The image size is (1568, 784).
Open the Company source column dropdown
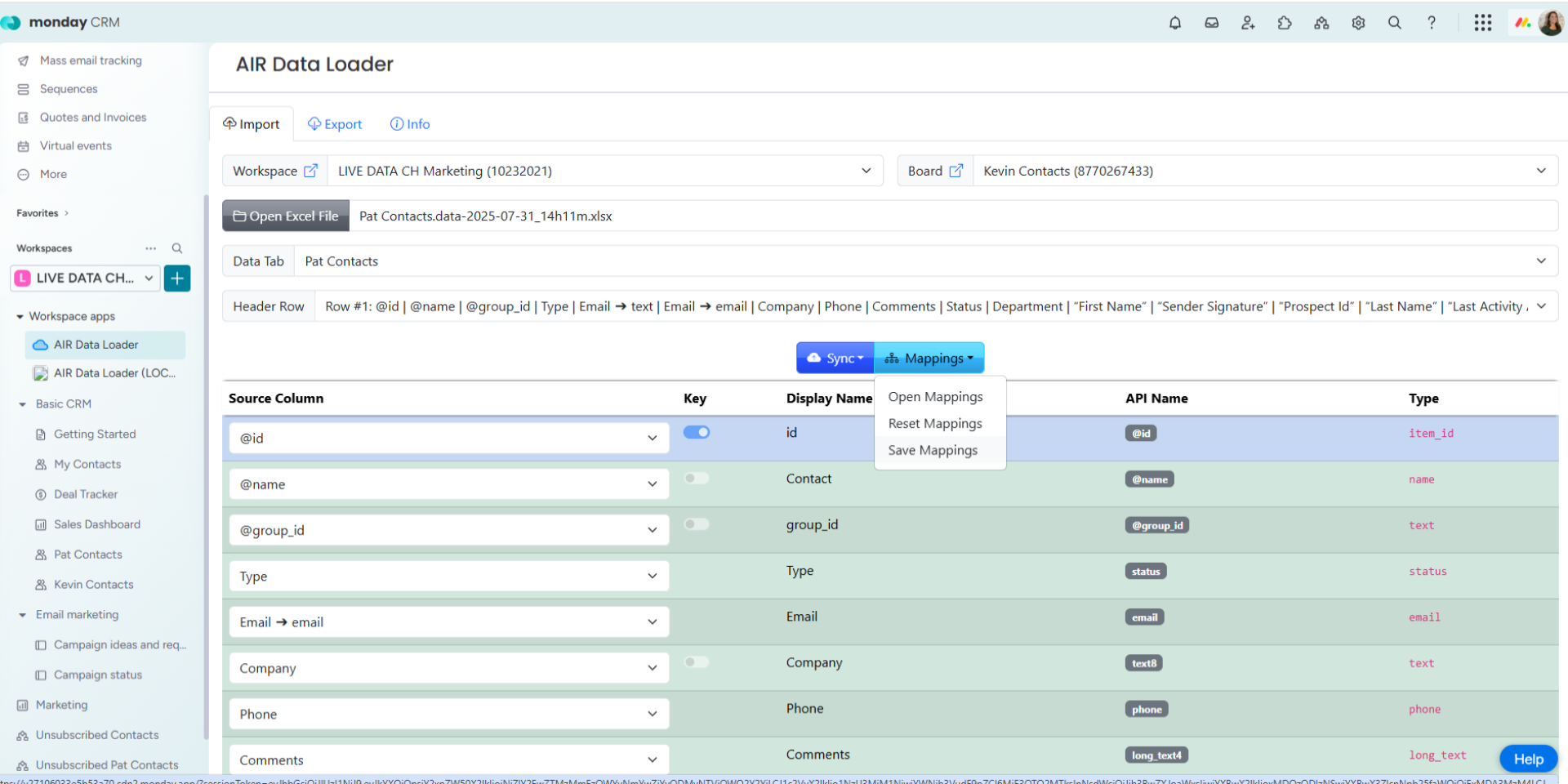448,668
